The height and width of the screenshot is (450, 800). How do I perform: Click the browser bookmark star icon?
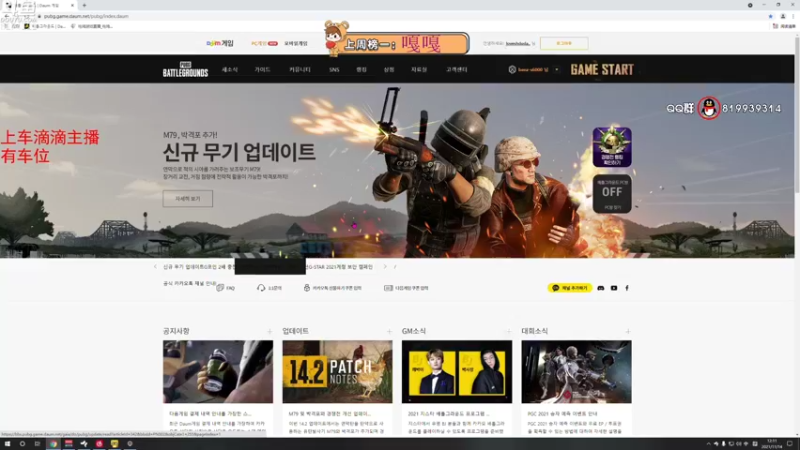[x=770, y=16]
